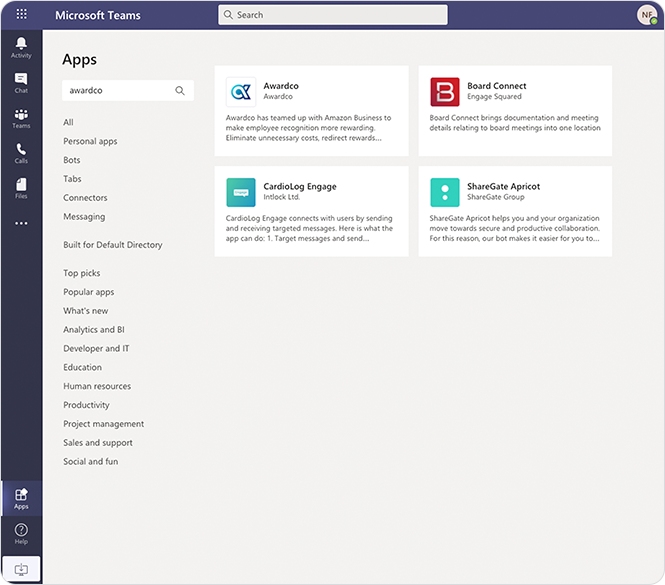This screenshot has width=665, height=585.
Task: Select the ShareGate Apricot app
Action: tap(515, 211)
